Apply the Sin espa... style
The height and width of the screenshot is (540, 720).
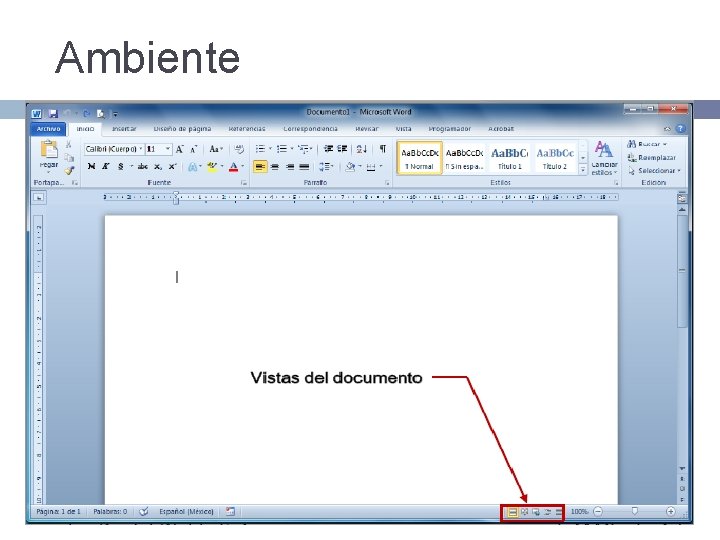click(x=464, y=158)
